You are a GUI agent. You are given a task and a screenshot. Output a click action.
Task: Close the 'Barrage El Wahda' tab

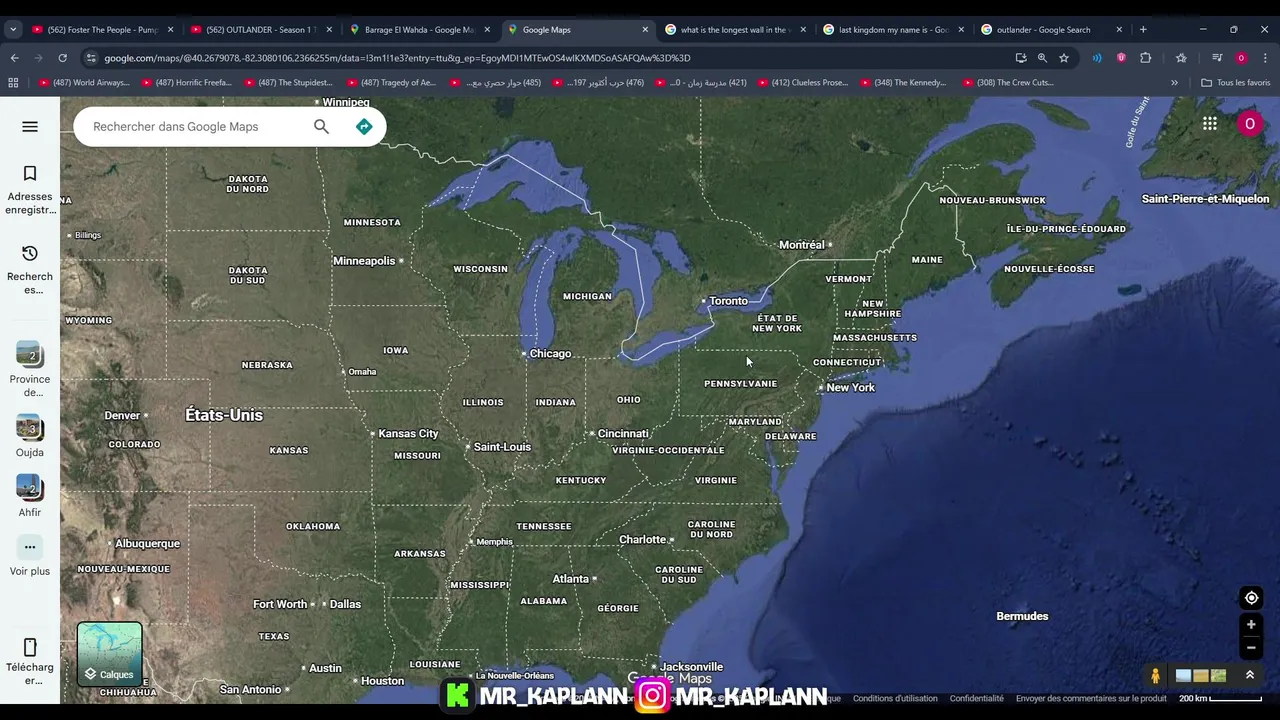(487, 30)
